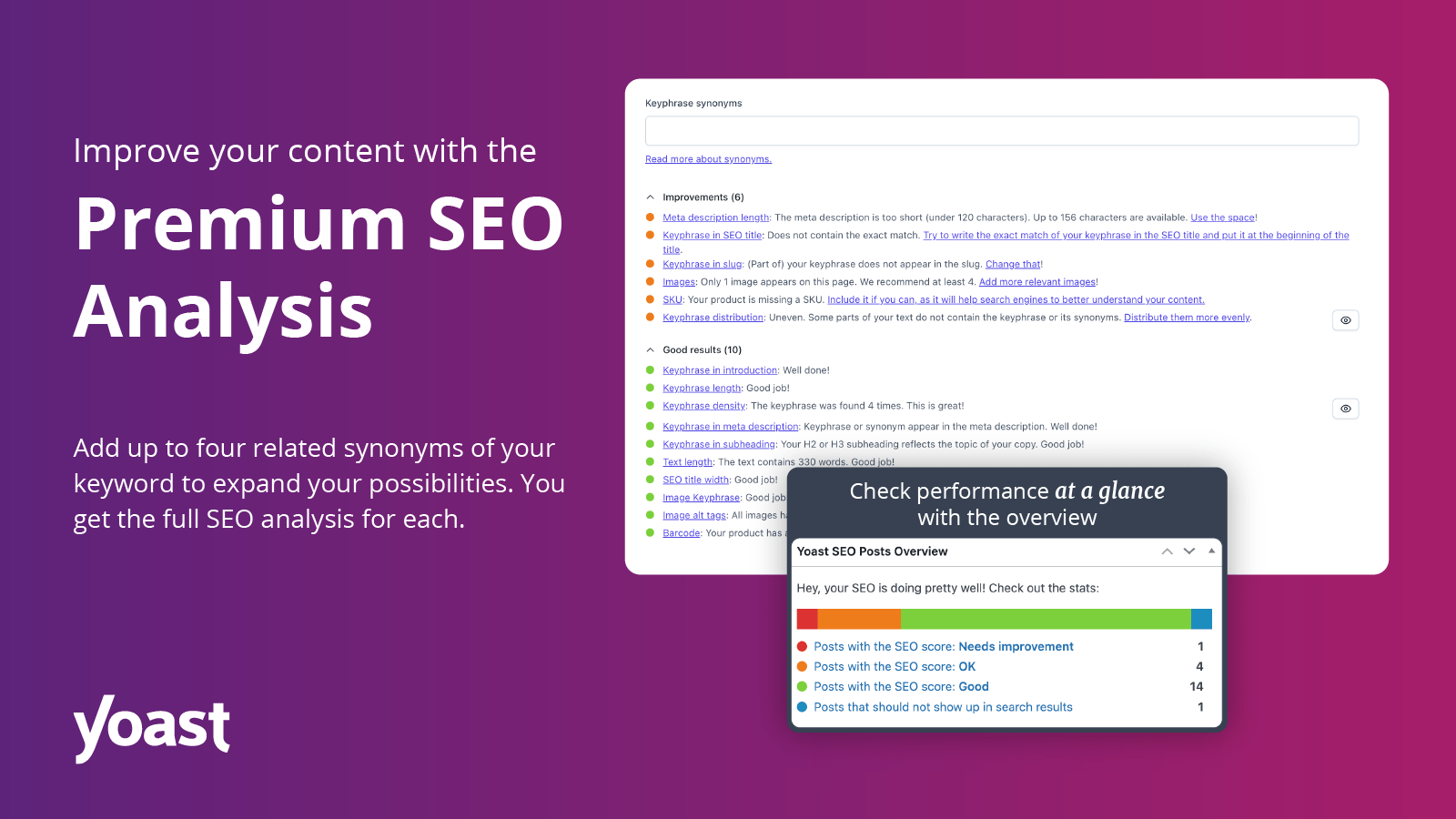
Task: Collapse the Good results section
Action: coord(650,349)
